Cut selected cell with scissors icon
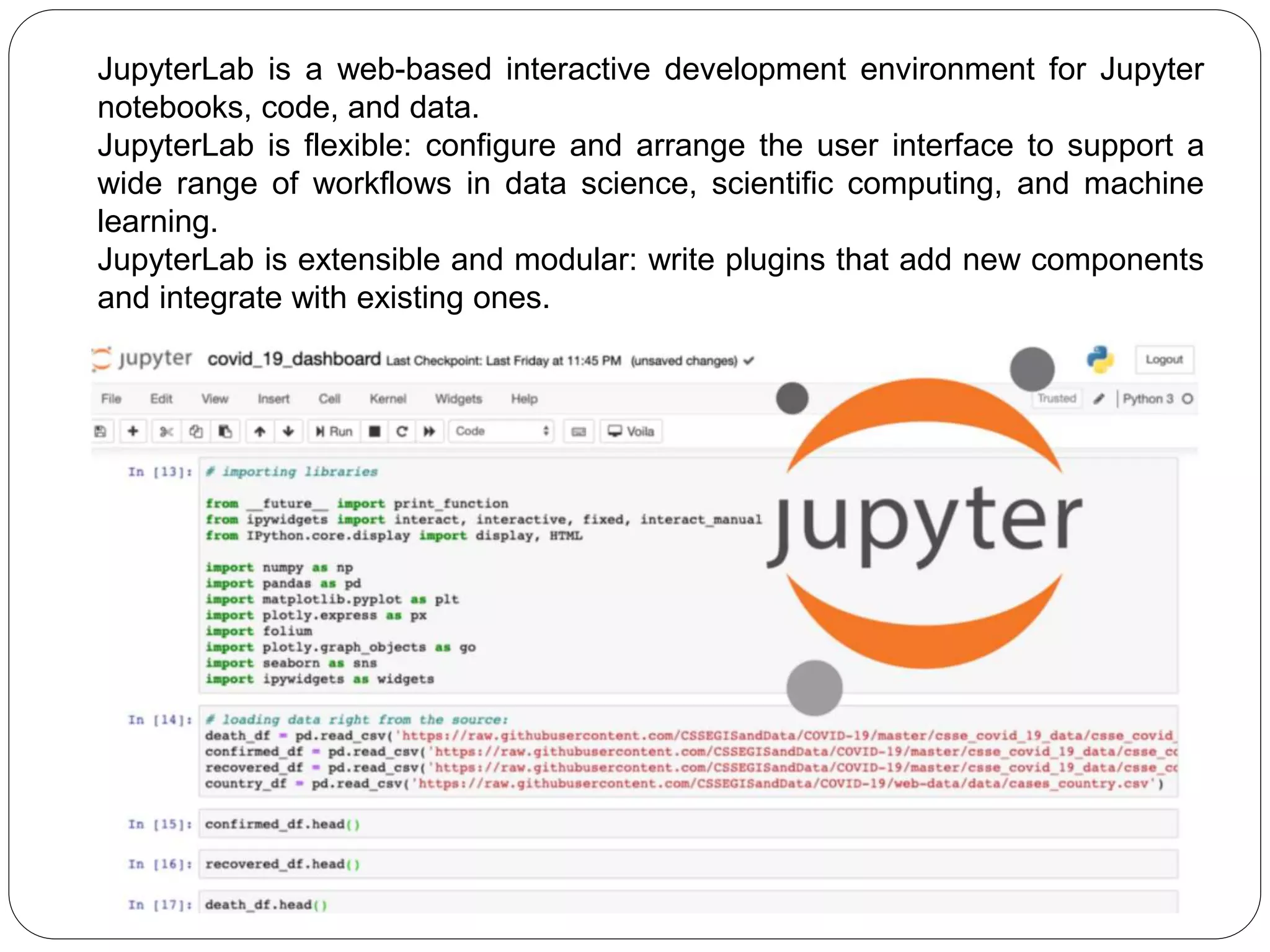1270x952 pixels. pos(166,431)
